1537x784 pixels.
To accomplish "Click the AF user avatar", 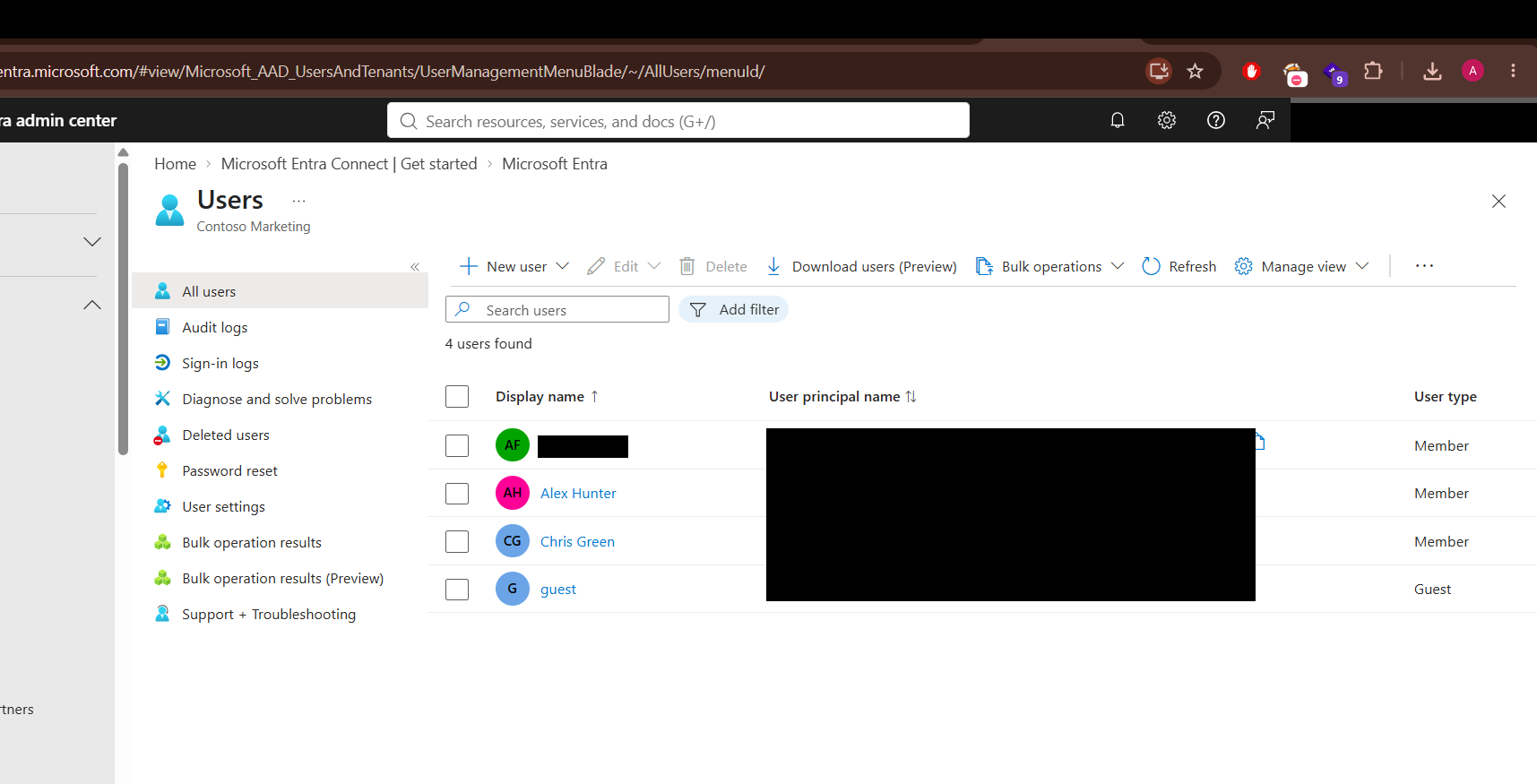I will tap(513, 445).
